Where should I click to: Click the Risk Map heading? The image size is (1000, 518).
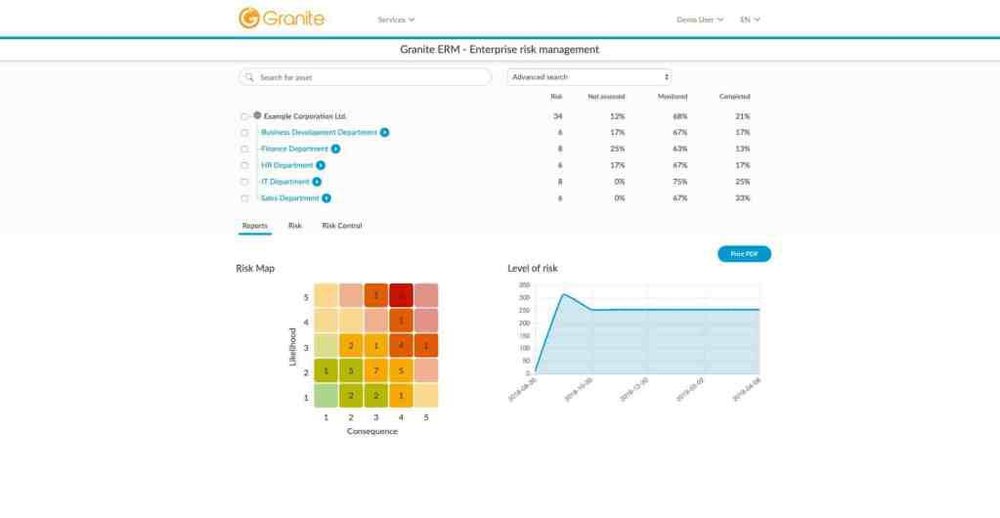pyautogui.click(x=255, y=269)
